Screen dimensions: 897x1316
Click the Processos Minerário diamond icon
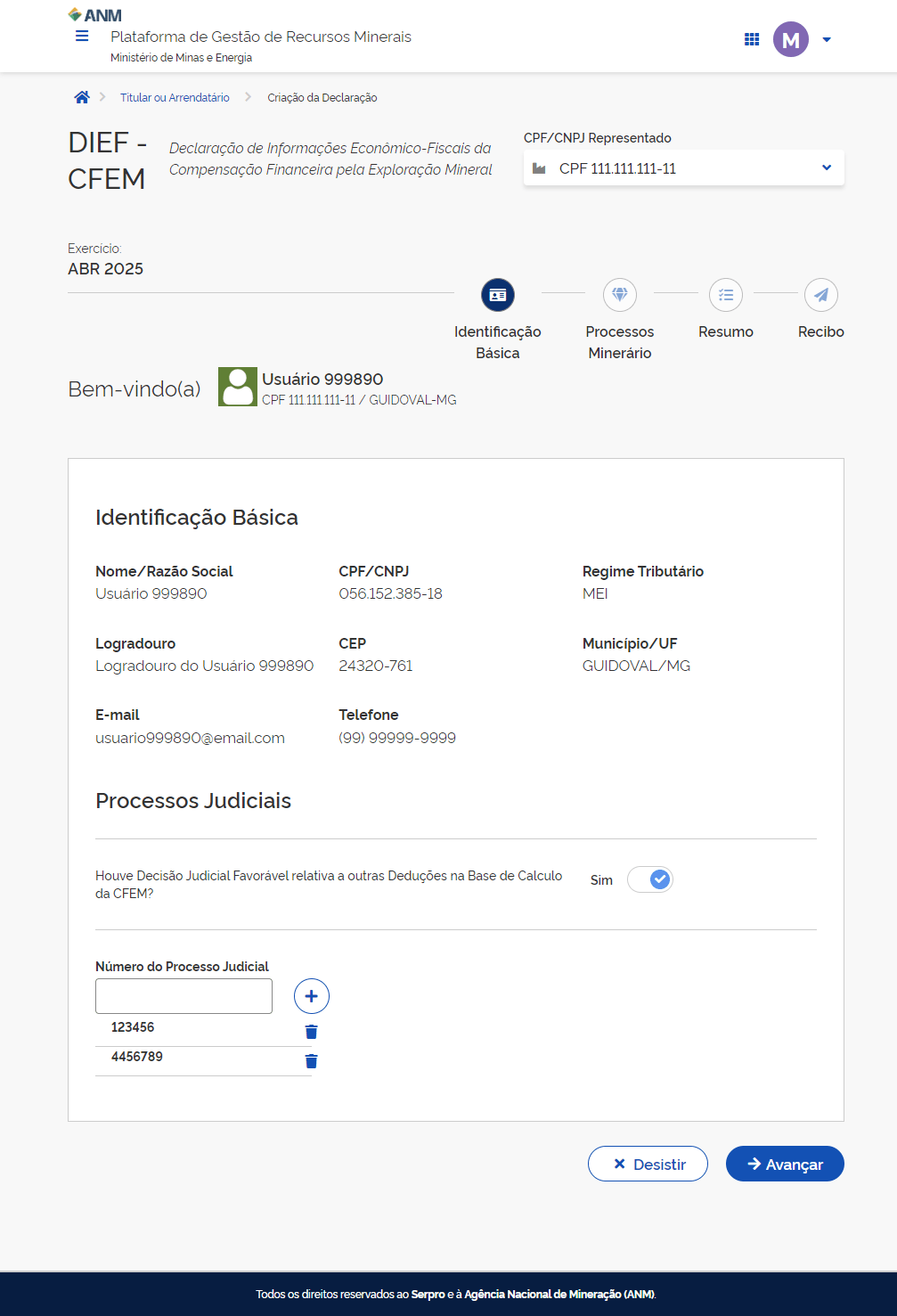tap(620, 295)
